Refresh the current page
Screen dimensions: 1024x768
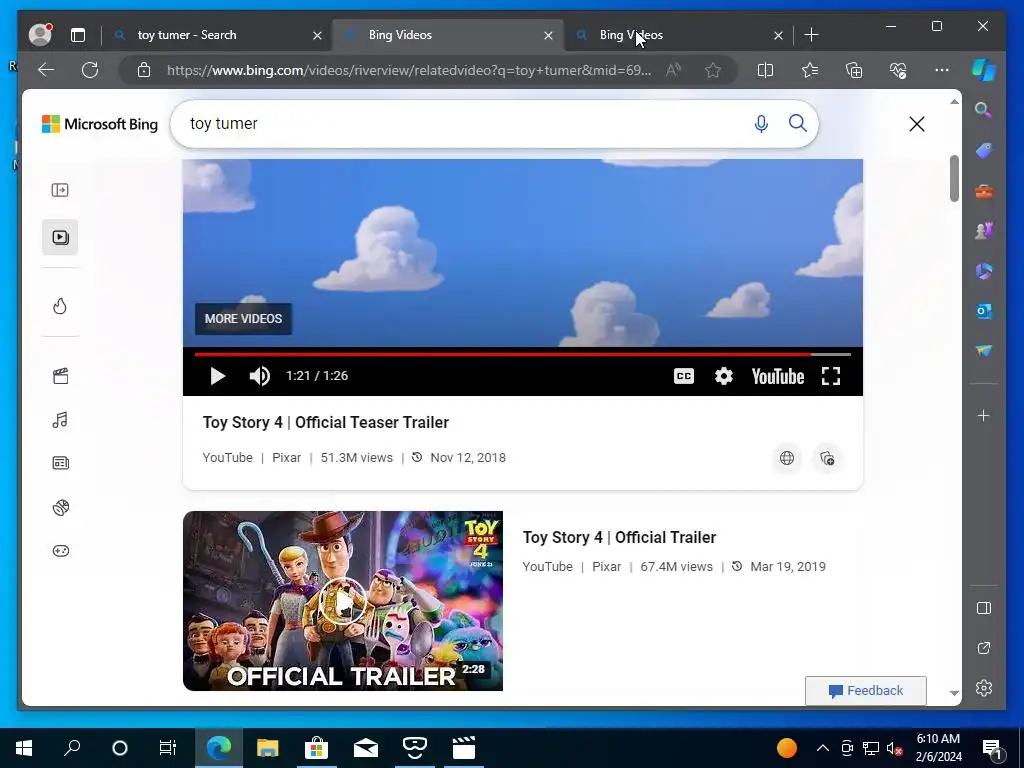pos(90,70)
